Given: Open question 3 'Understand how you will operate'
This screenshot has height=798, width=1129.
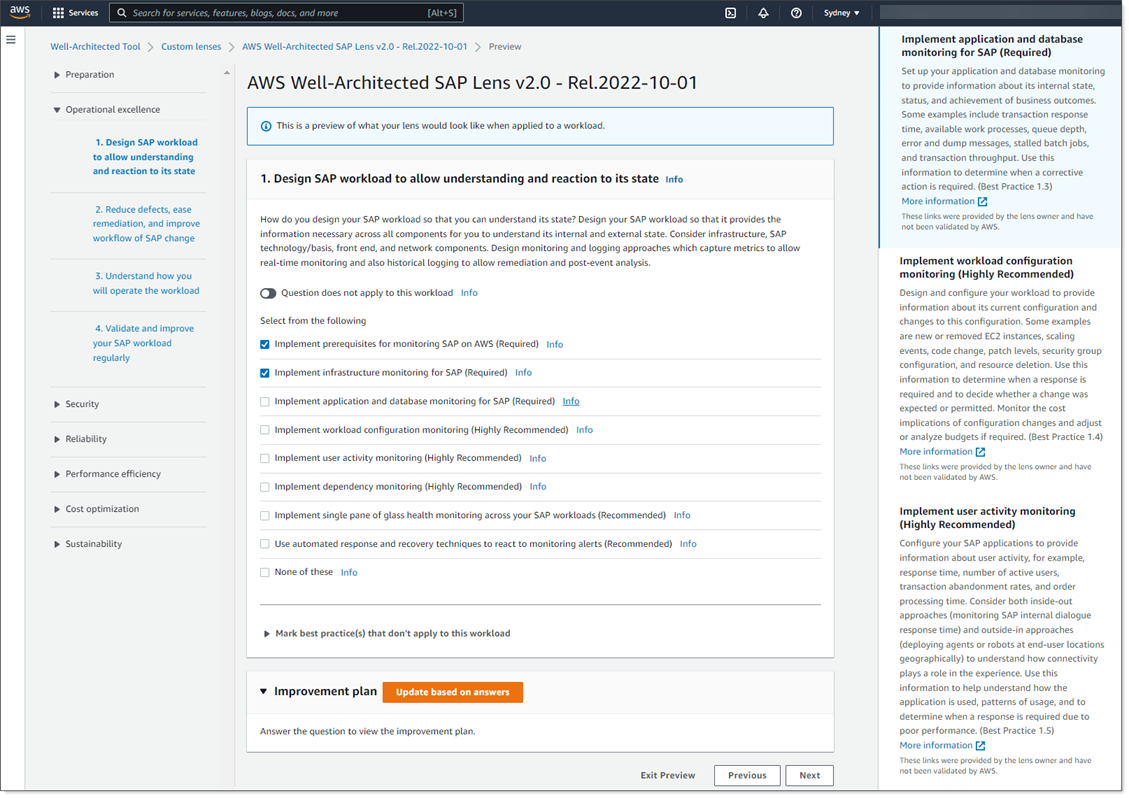Looking at the screenshot, I should pos(146,284).
